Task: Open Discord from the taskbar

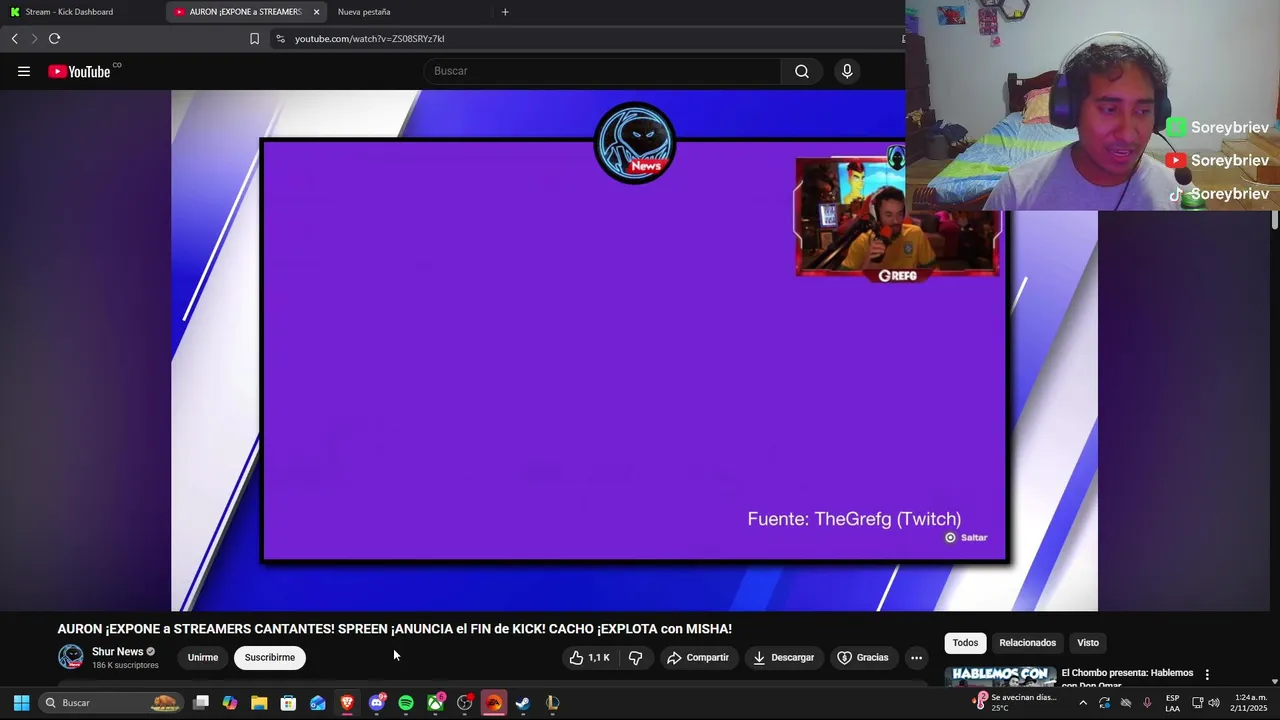Action: coord(377,702)
